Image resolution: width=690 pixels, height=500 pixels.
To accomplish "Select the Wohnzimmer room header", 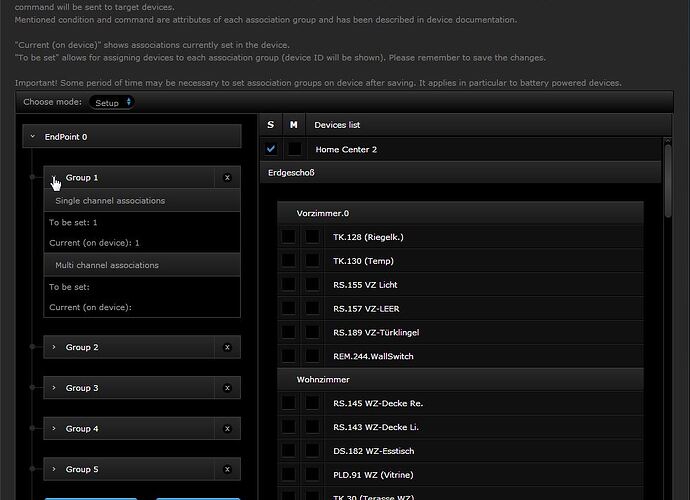I will pyautogui.click(x=460, y=380).
